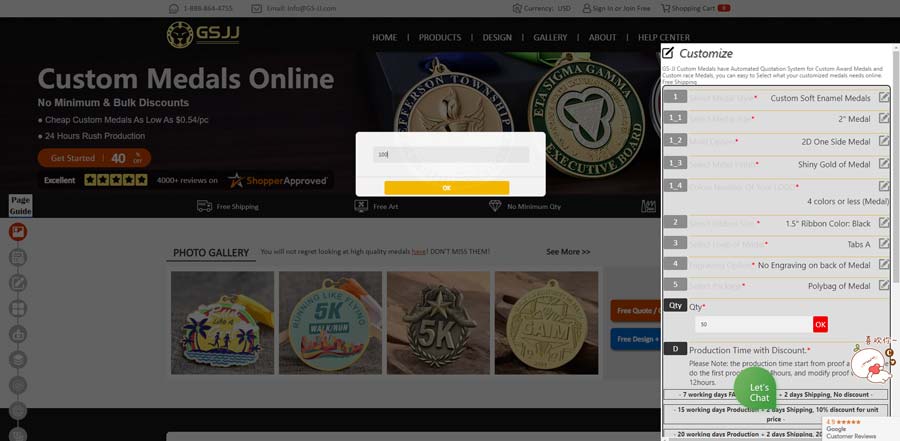Open the Shopping Cart icon

665,9
